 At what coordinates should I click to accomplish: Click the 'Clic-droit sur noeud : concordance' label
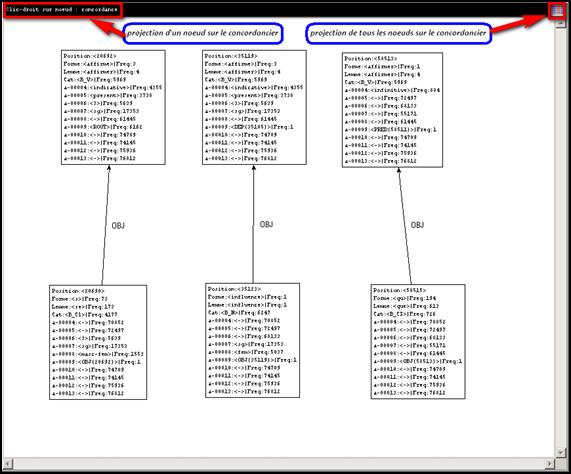pos(62,9)
